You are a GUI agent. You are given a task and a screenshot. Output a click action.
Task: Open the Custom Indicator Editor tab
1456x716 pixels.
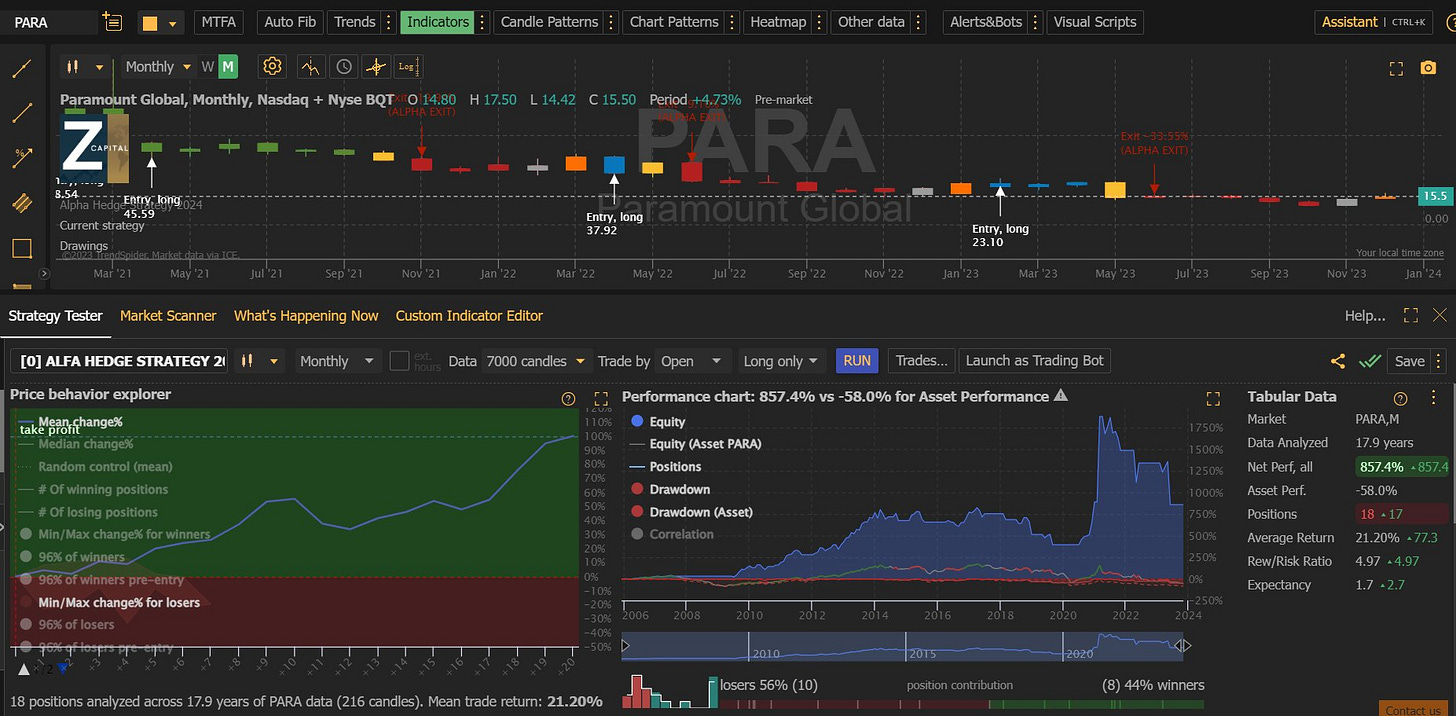pos(469,315)
